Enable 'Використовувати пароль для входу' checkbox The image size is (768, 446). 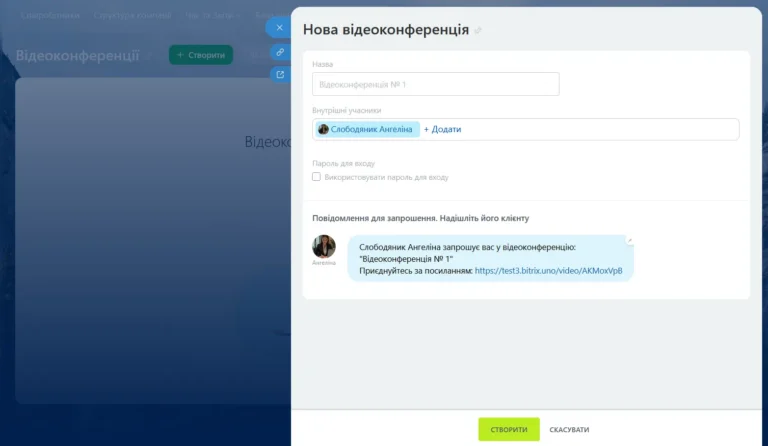point(316,177)
